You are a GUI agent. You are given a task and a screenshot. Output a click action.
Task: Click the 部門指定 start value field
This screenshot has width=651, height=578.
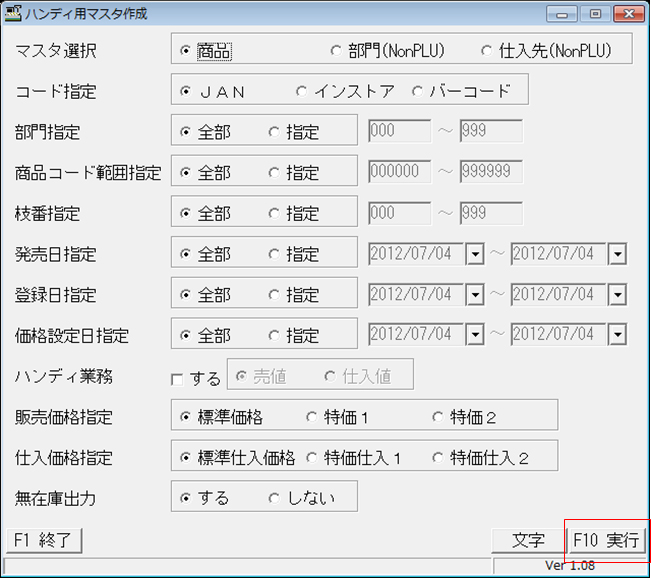399,132
